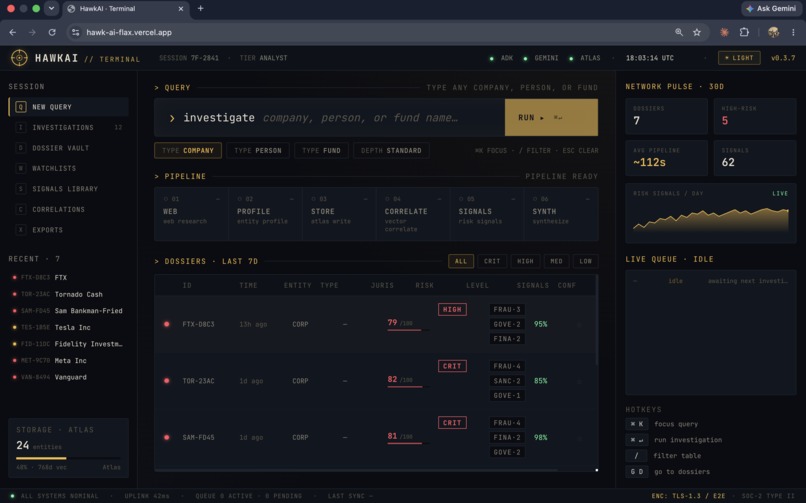Filter dossiers by MED level
This screenshot has height=503, width=806.
(x=556, y=261)
